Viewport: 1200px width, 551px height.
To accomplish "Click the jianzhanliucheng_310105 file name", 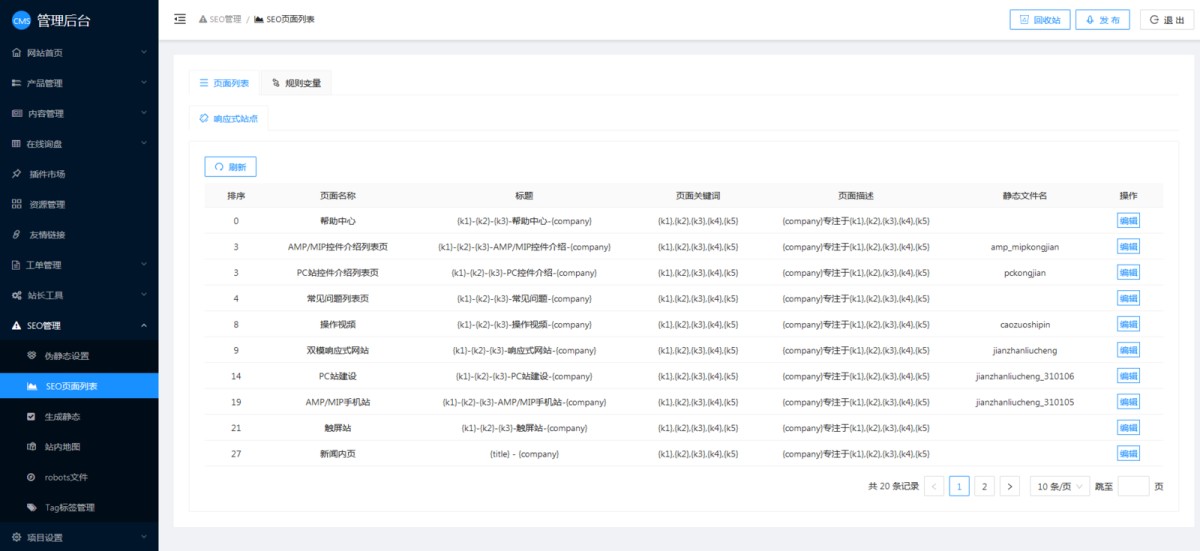I will click(x=1024, y=402).
